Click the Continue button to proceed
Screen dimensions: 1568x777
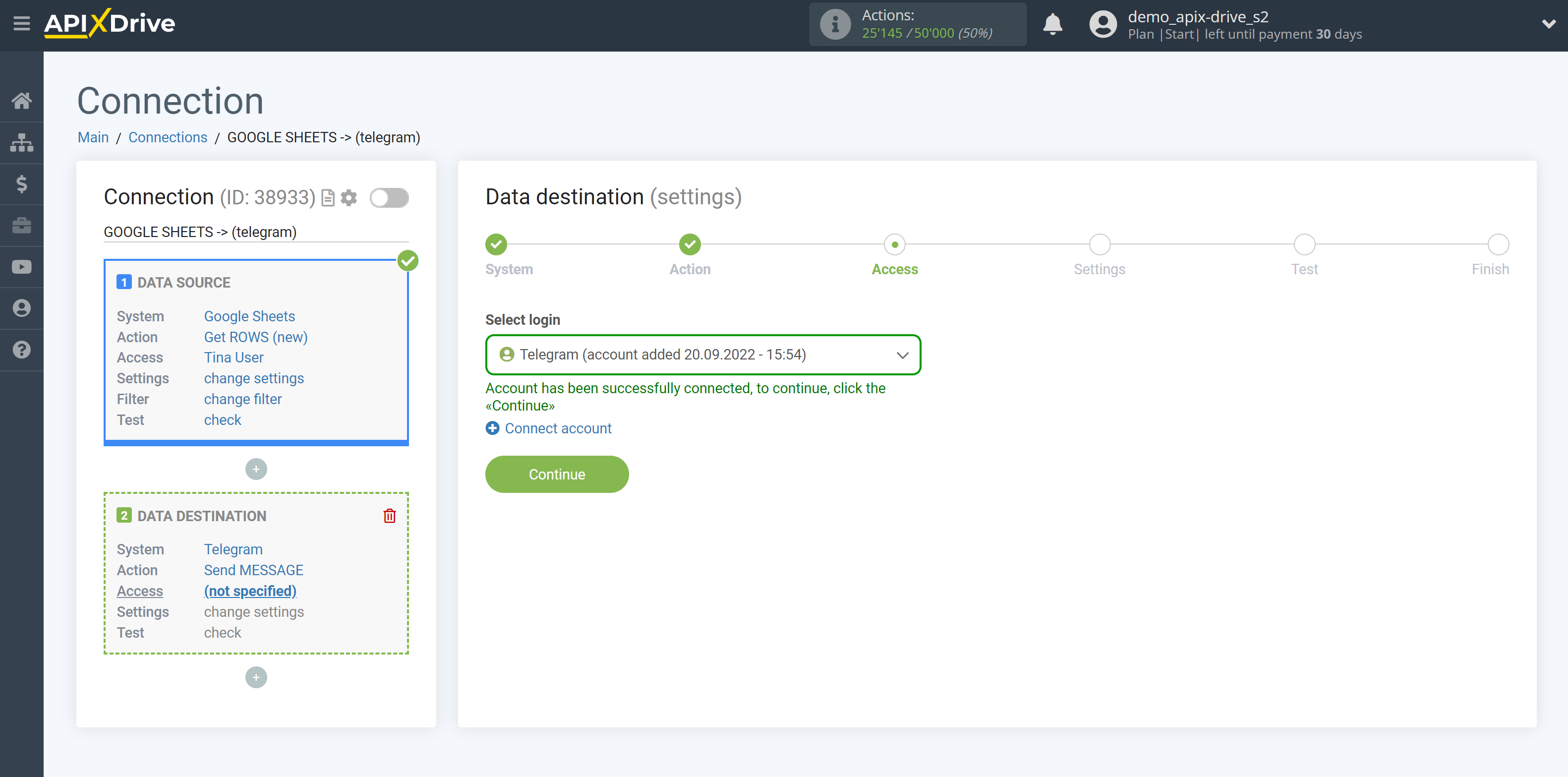557,474
